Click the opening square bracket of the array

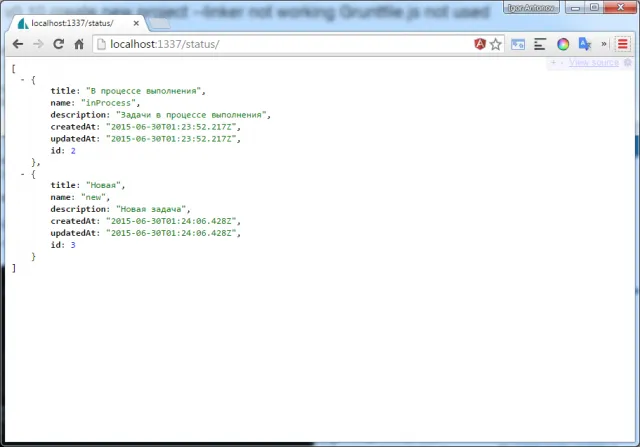(14, 68)
